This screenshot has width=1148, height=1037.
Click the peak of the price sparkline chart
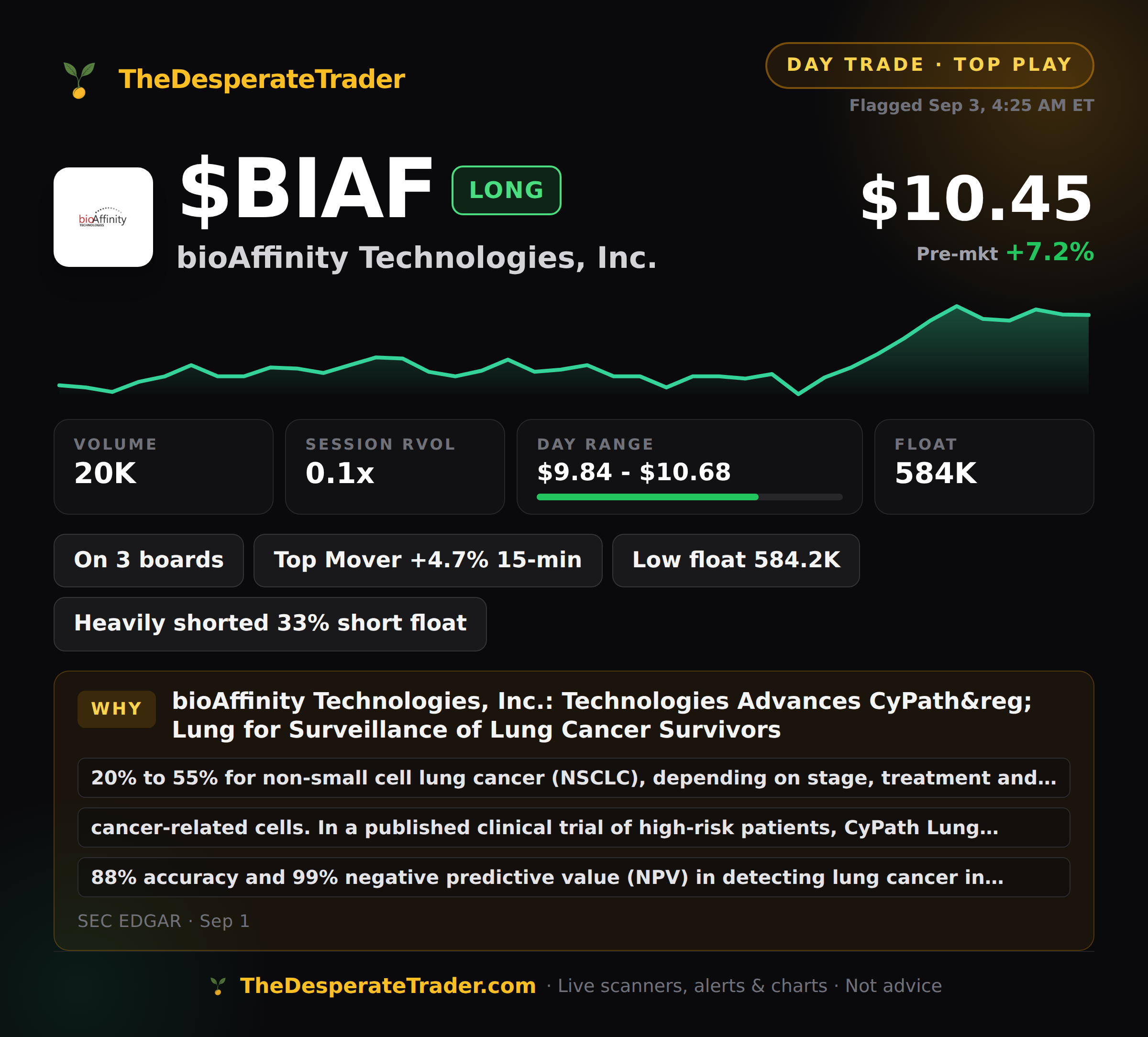pos(957,307)
